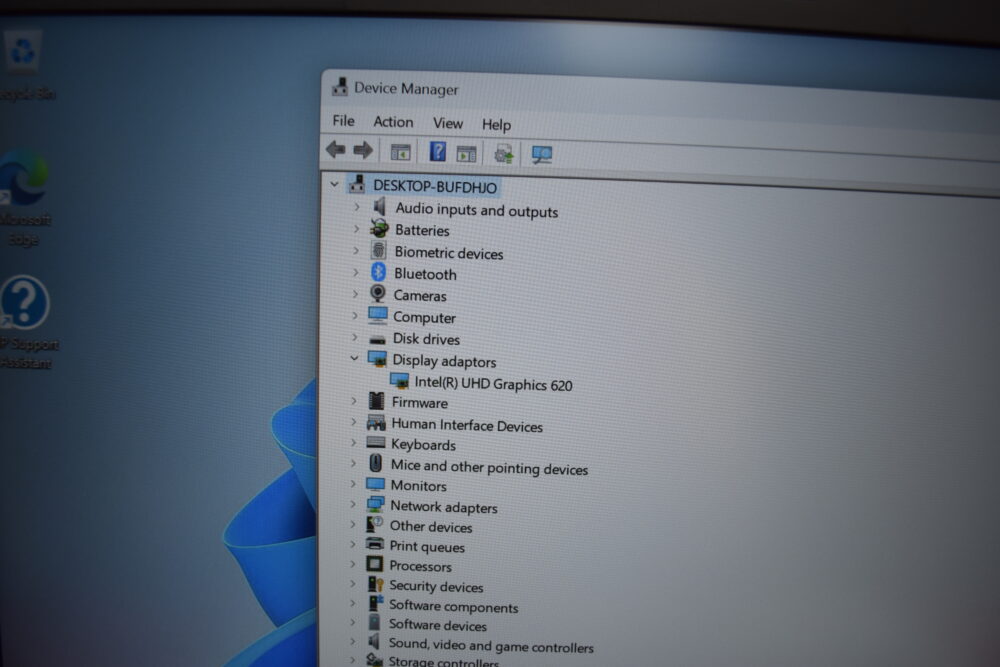Click the Print queues printer icon
This screenshot has height=667, width=1000.
click(x=375, y=544)
